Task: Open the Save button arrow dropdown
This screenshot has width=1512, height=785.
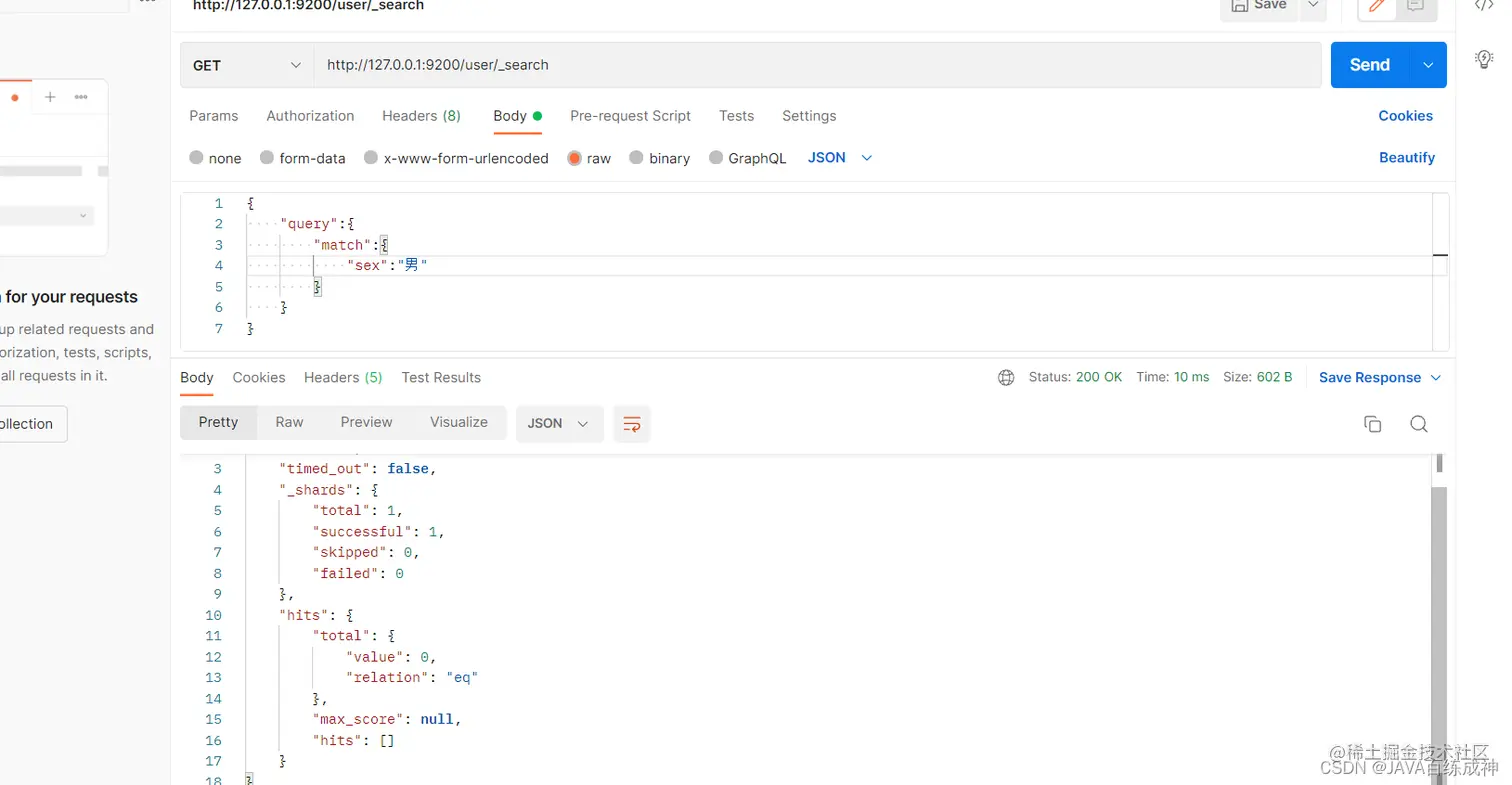Action: (1312, 5)
